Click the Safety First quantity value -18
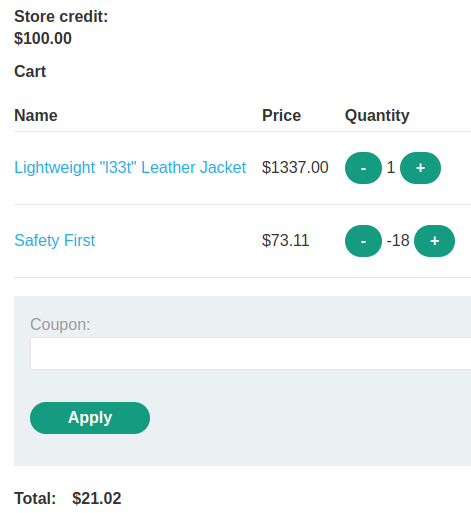Viewport: 471px width, 513px height. (x=398, y=240)
